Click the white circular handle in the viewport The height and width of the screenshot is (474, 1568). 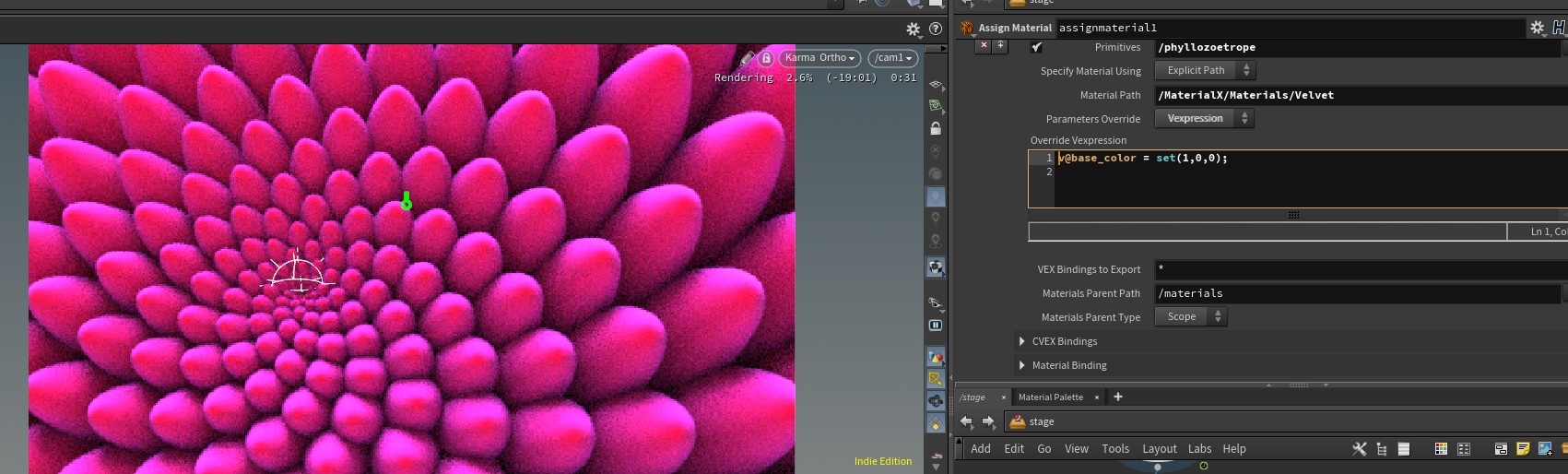[x=297, y=274]
